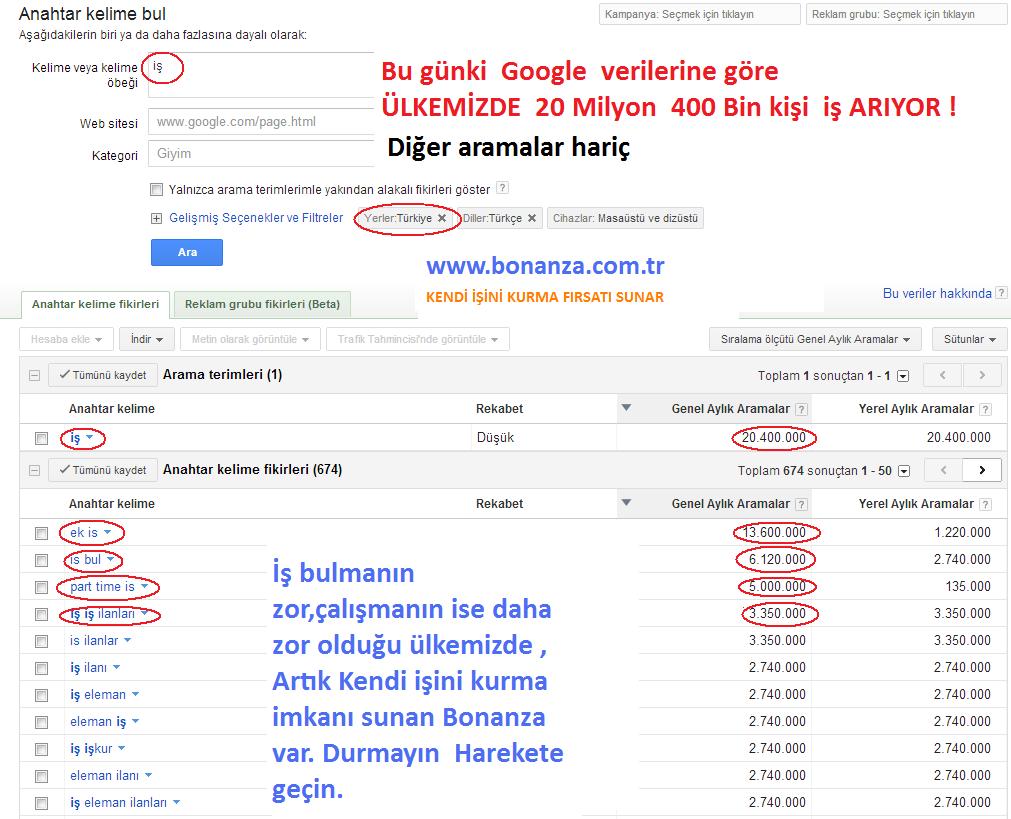Click help icon of Genel Aylık Aramalar in keyword ideas table
The image size is (1011, 819).
(801, 504)
